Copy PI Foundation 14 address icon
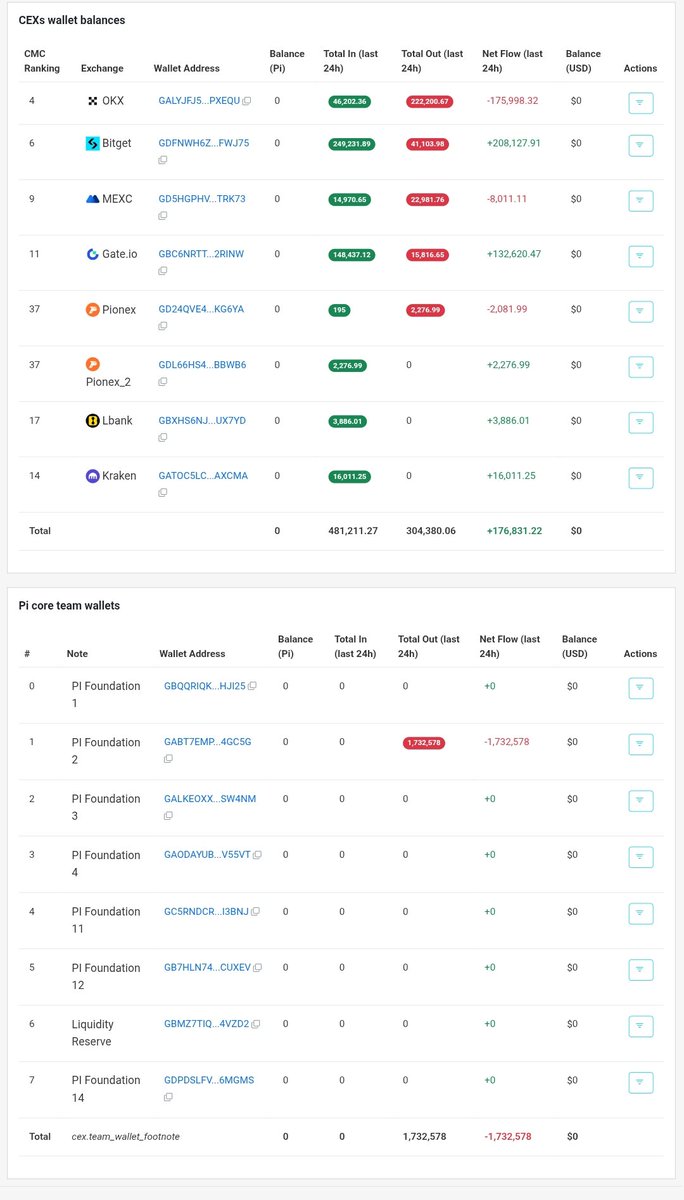This screenshot has height=1200, width=684. click(x=169, y=1097)
